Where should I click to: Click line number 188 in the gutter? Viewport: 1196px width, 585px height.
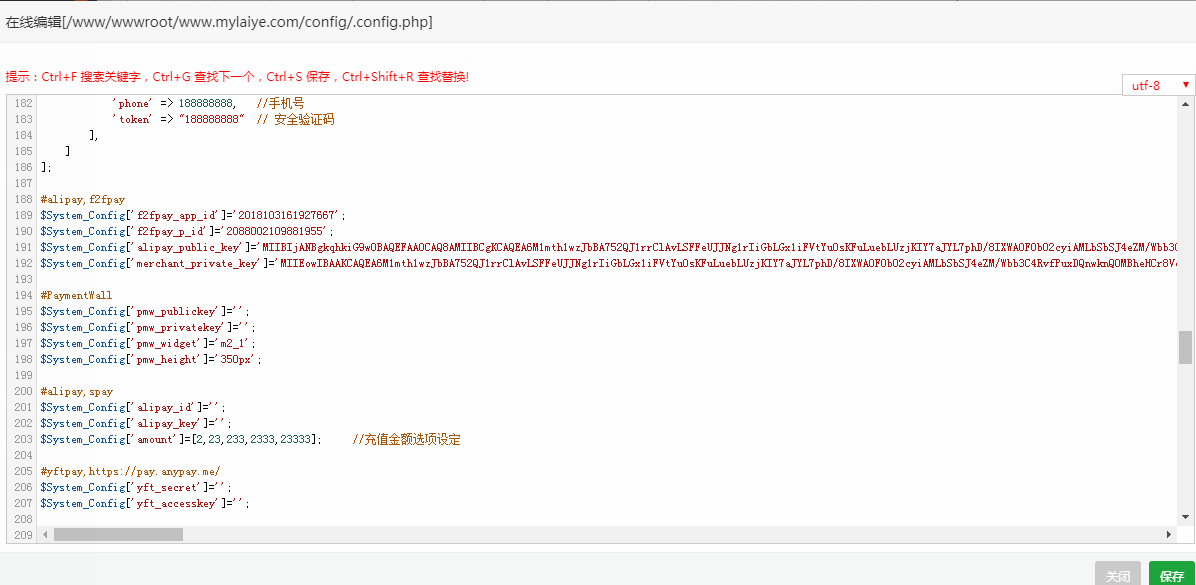[x=22, y=199]
